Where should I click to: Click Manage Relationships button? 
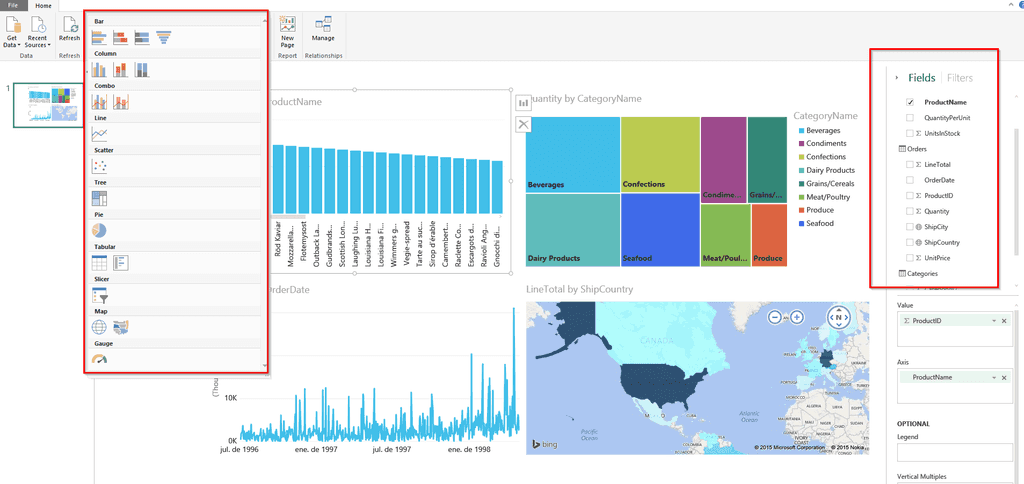click(323, 29)
